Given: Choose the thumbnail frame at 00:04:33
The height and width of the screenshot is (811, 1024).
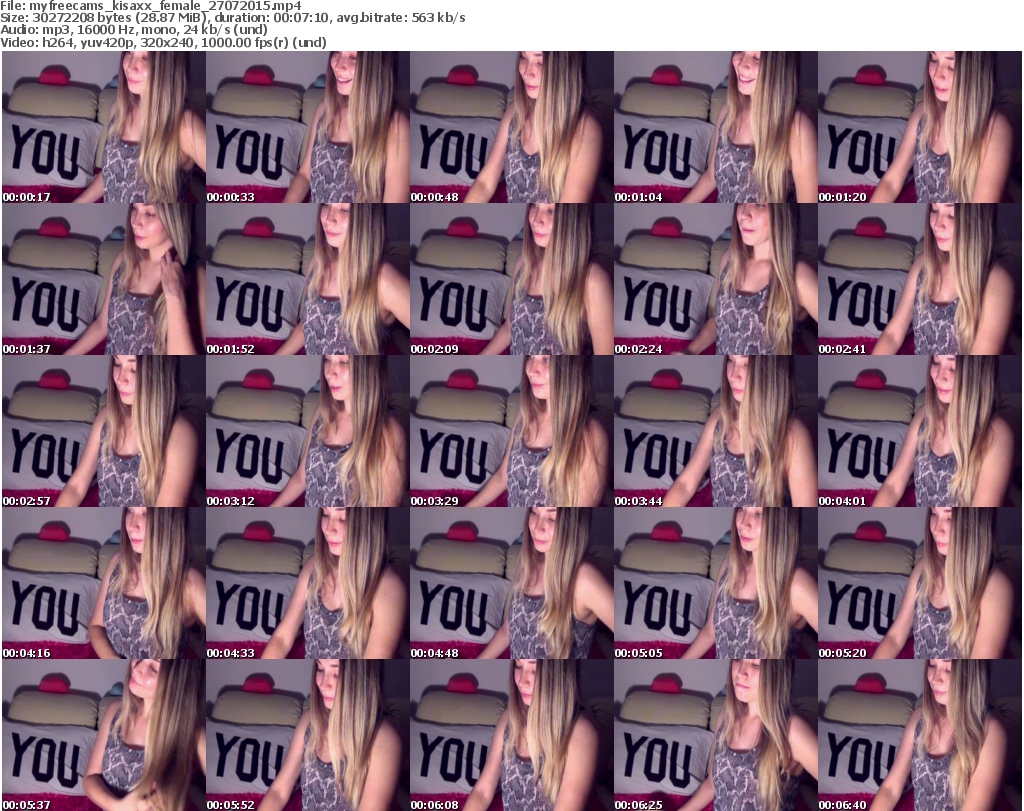Looking at the screenshot, I should coord(308,583).
